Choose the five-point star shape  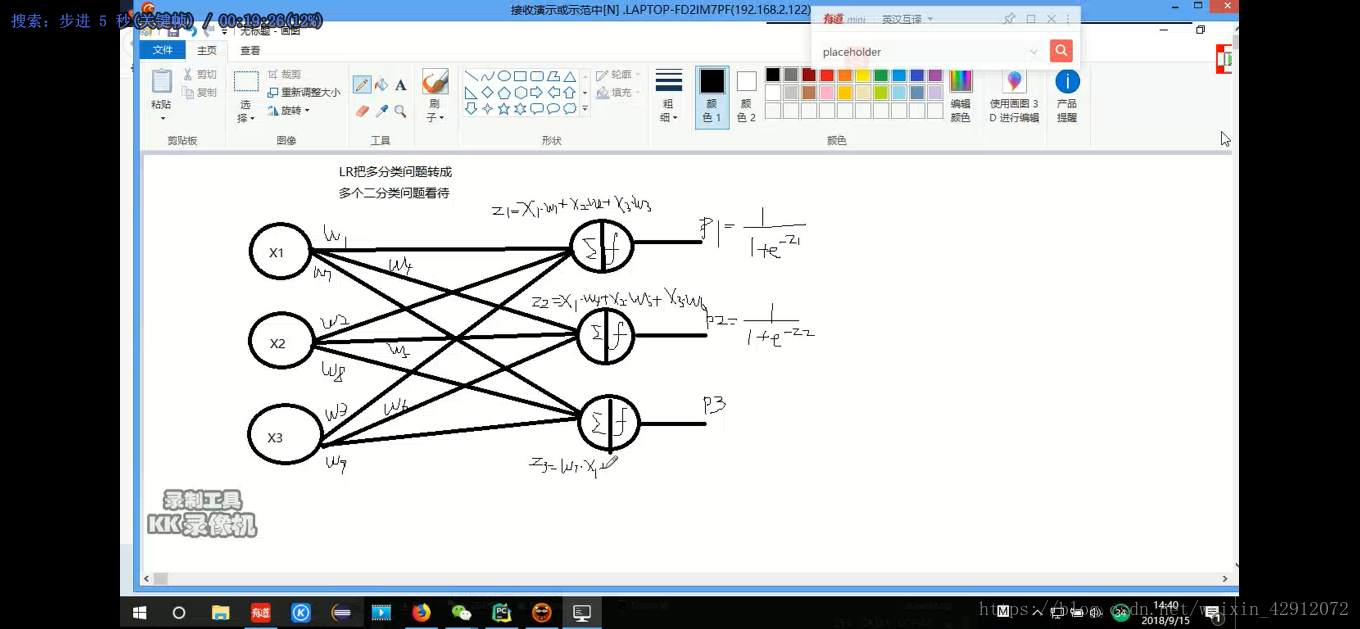(504, 108)
